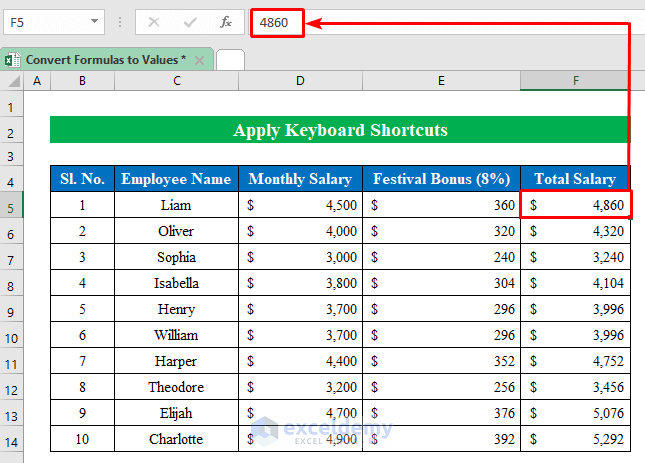Select the cell containing Isabella

176,283
